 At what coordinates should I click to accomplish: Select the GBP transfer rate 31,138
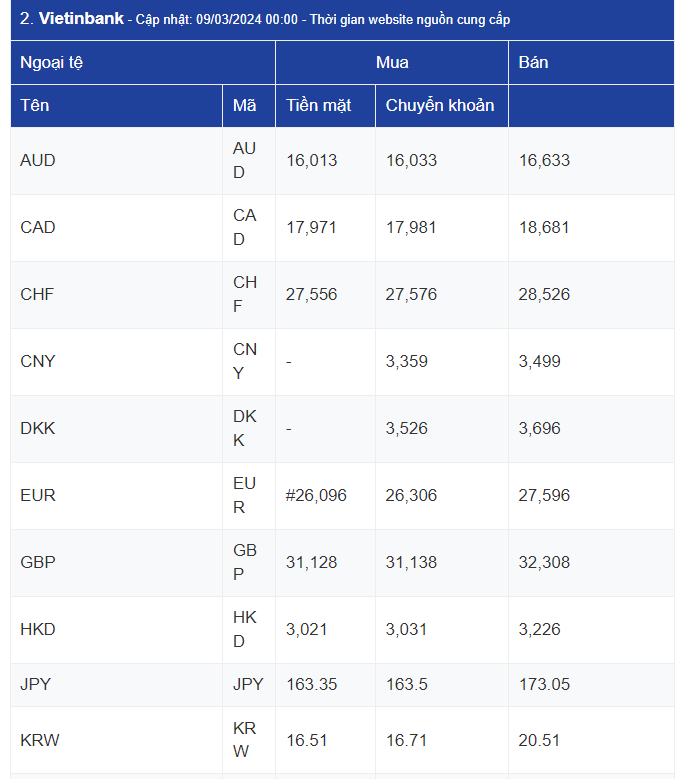411,562
